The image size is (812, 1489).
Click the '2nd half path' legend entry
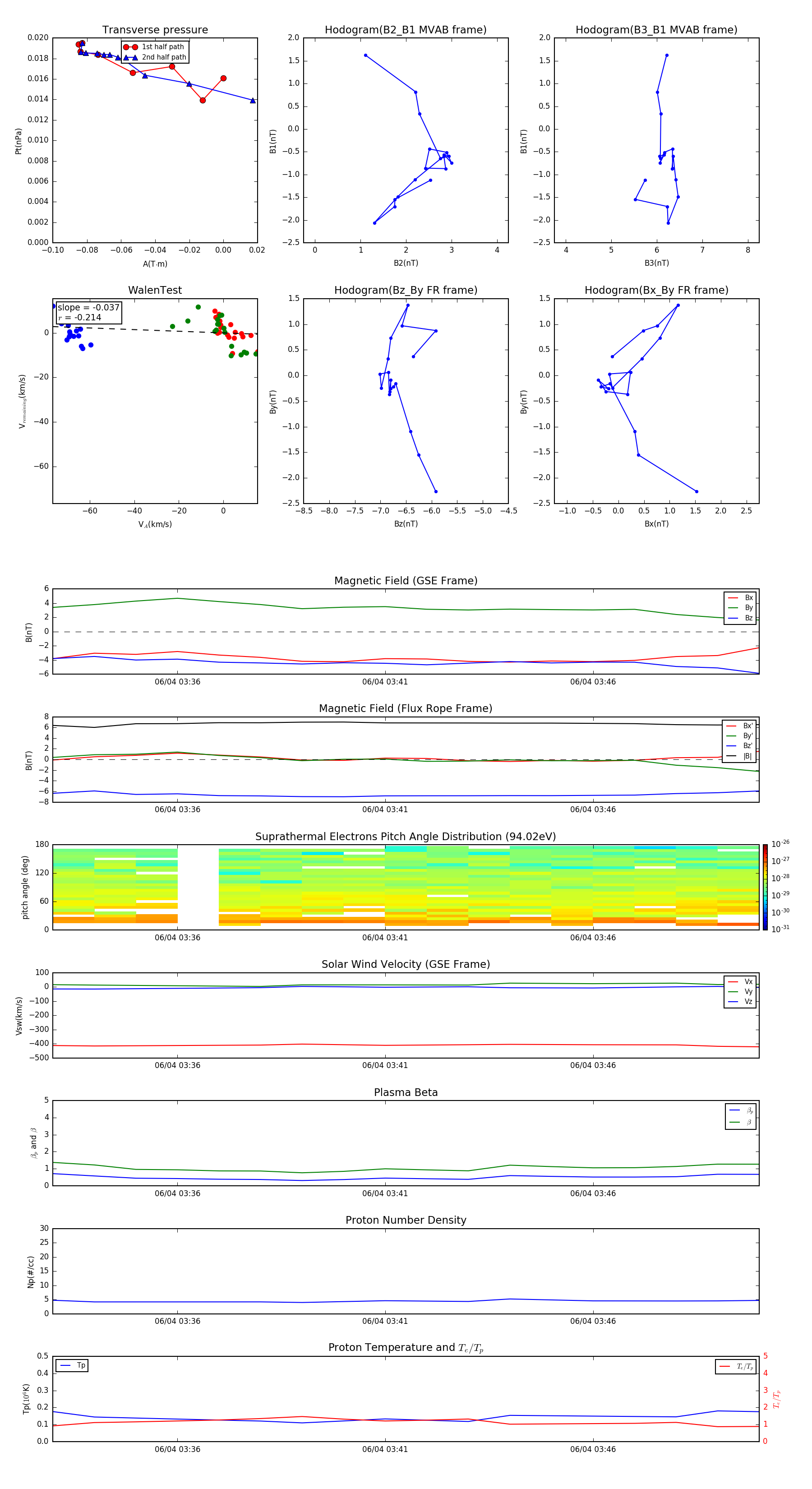click(154, 57)
